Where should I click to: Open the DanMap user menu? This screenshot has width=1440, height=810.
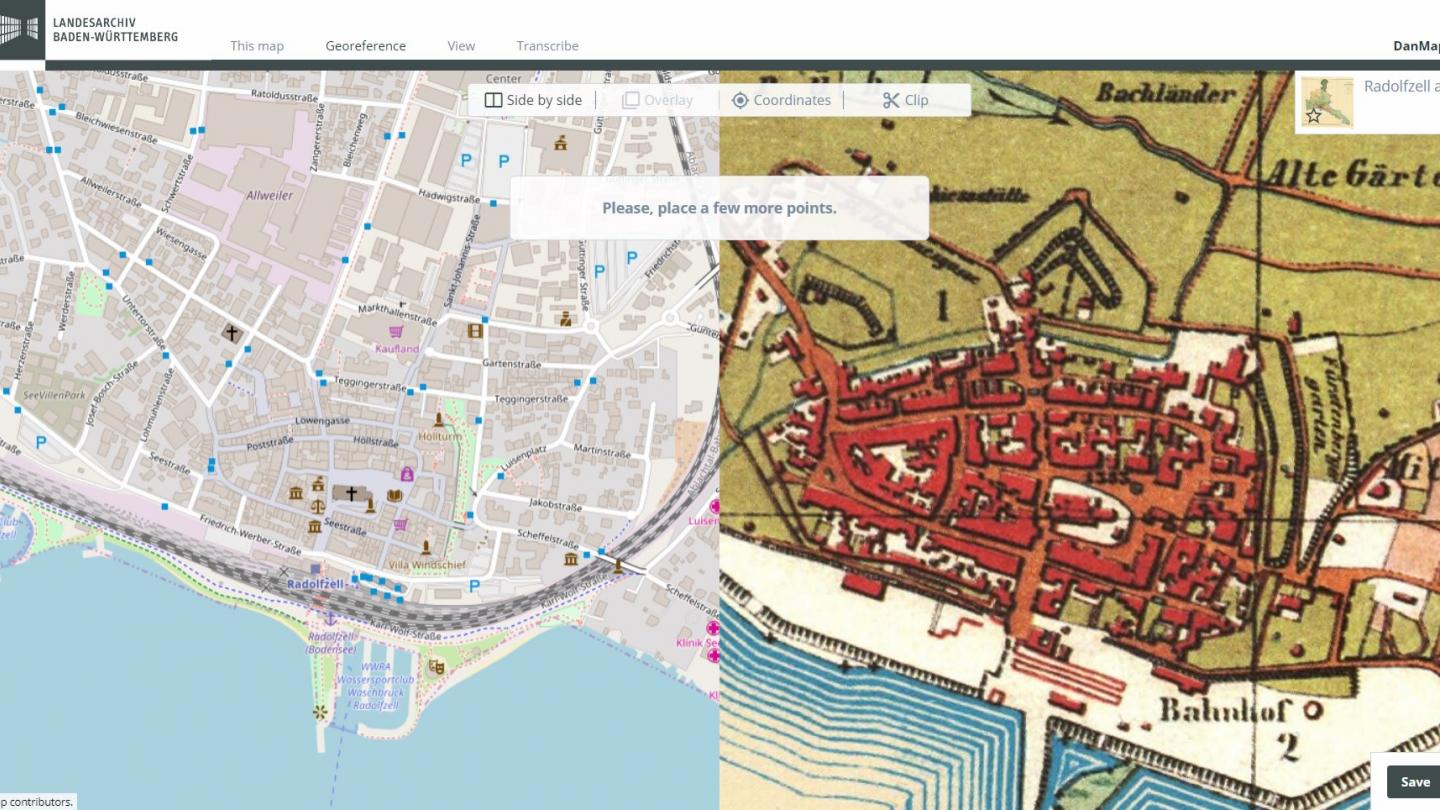1416,46
